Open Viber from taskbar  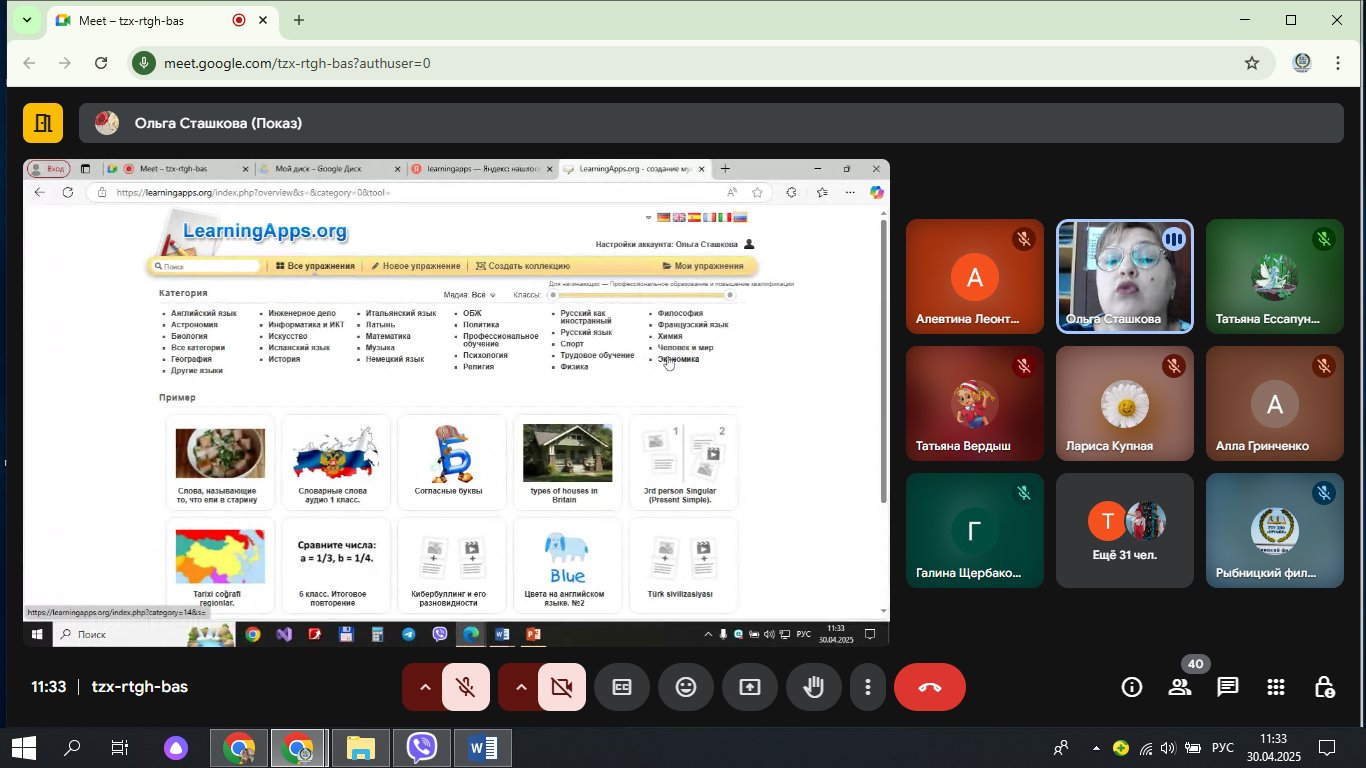click(x=422, y=748)
